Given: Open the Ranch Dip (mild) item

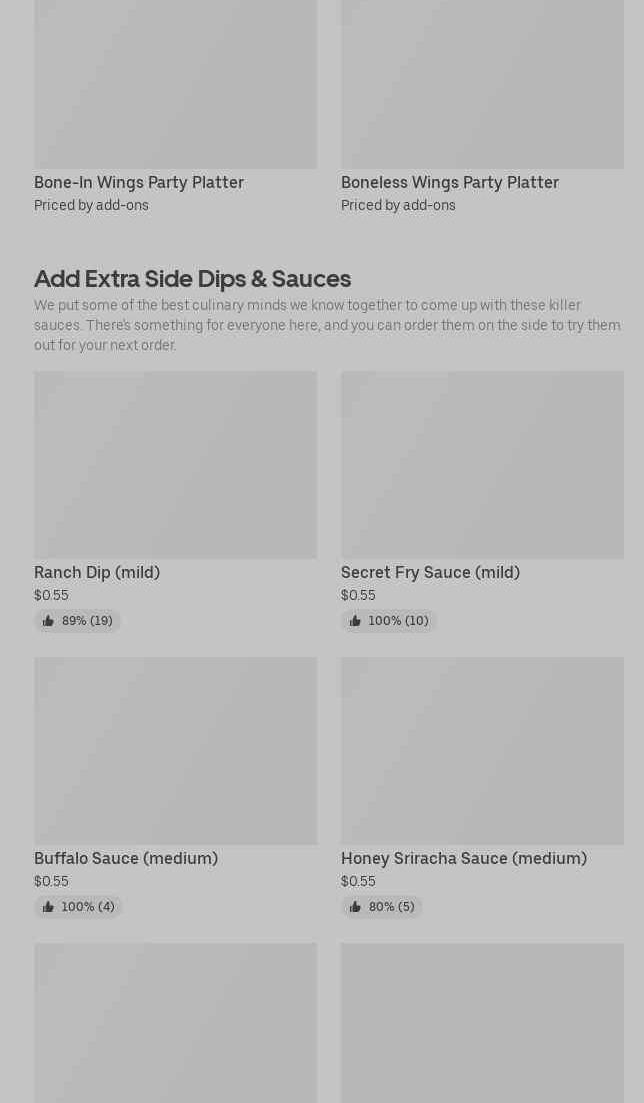Looking at the screenshot, I should [x=97, y=573].
